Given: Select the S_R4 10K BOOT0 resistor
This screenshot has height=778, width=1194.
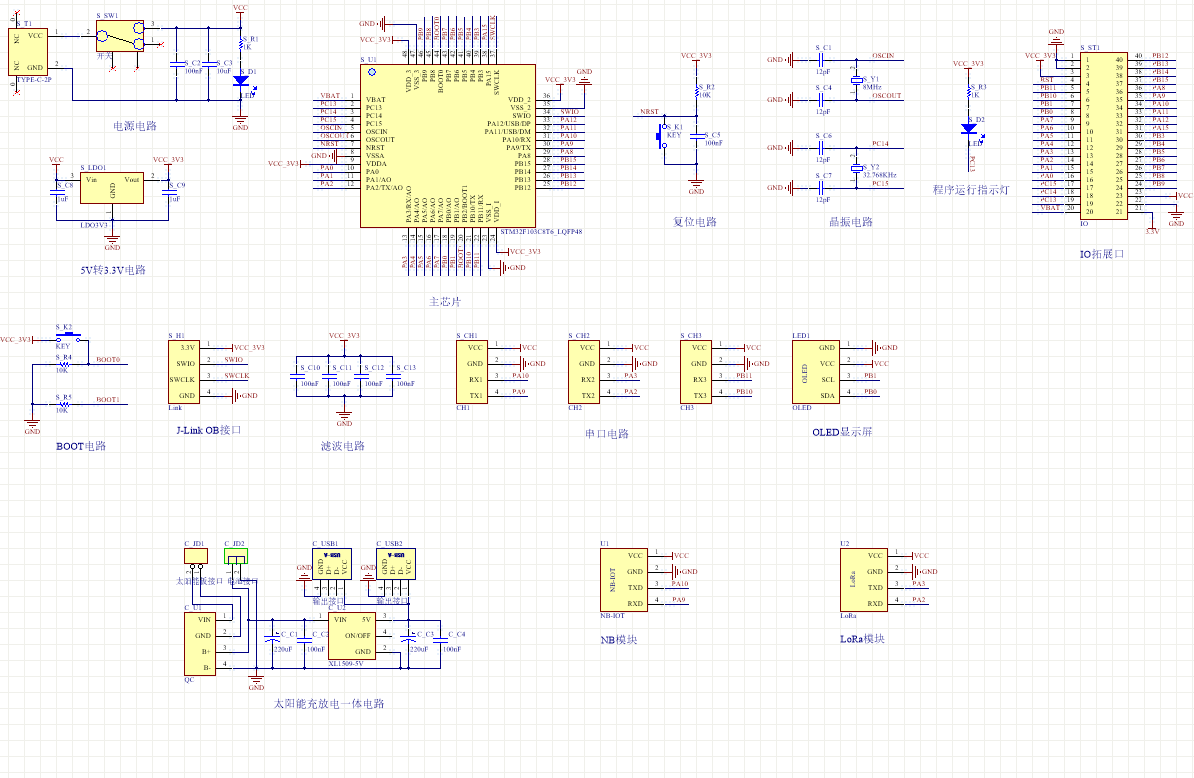Looking at the screenshot, I should (63, 364).
